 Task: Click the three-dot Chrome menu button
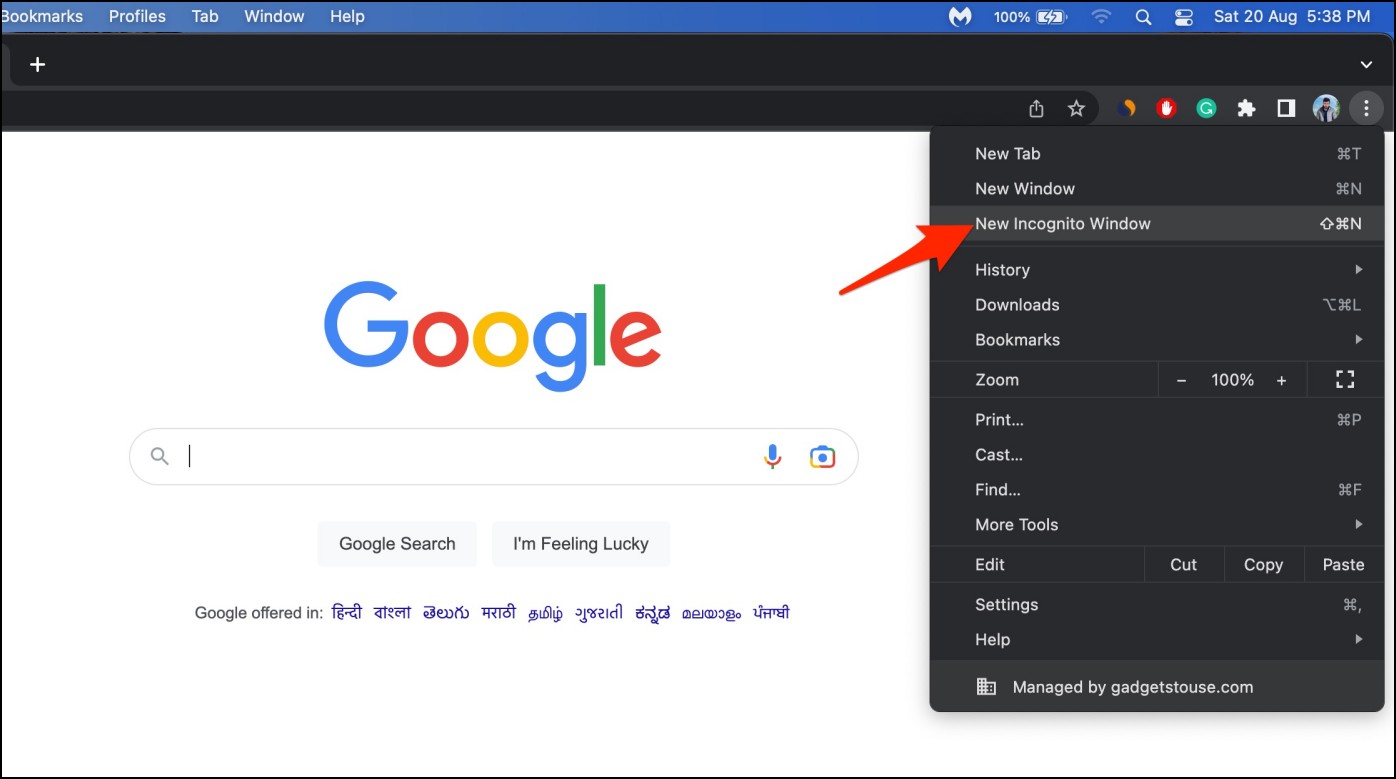coord(1366,108)
